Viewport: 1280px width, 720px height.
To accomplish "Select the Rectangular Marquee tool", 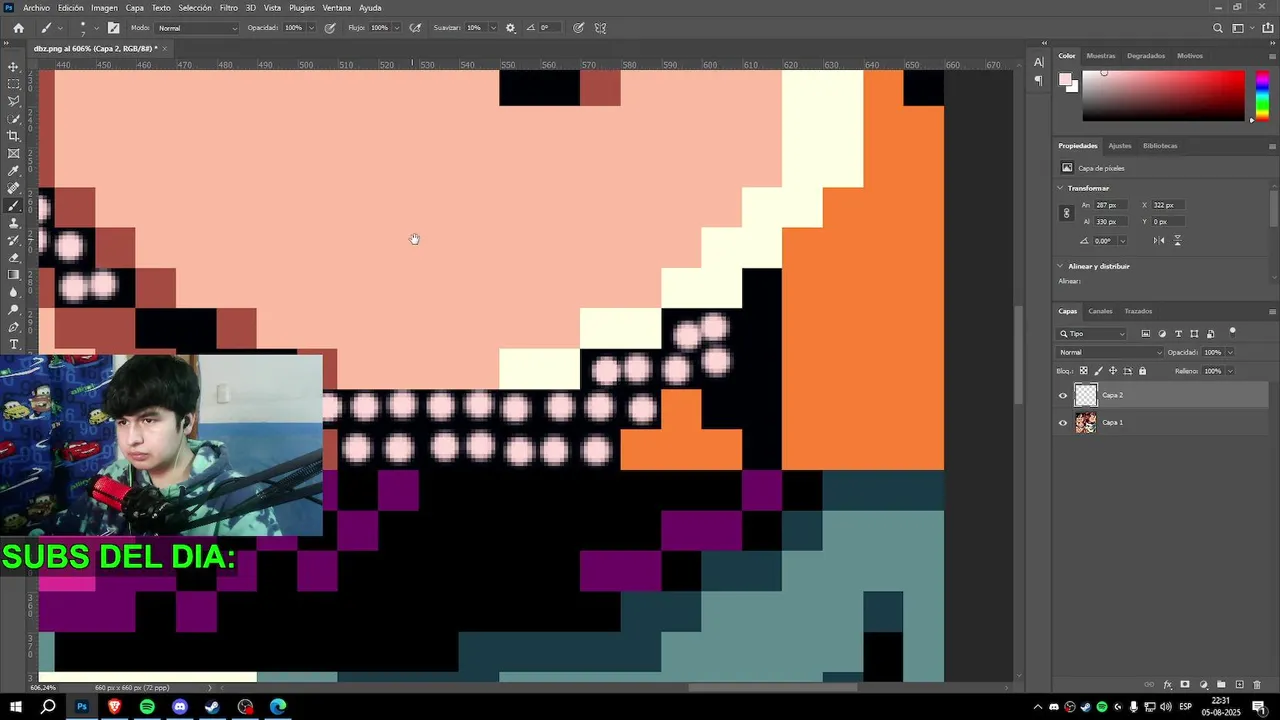I will (13, 84).
